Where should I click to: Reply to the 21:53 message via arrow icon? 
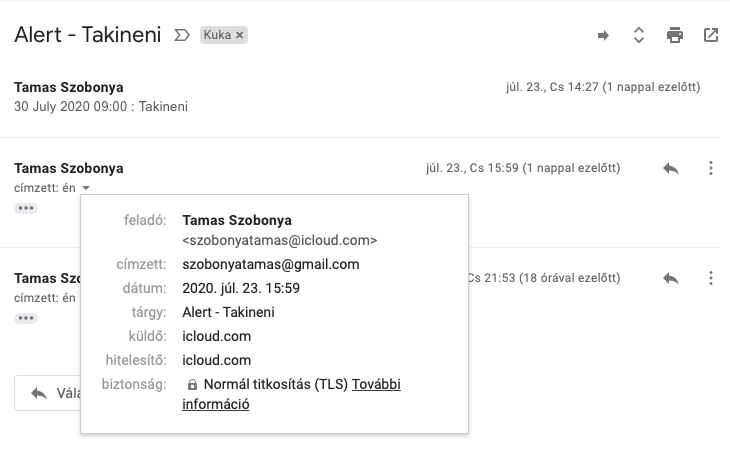click(671, 278)
